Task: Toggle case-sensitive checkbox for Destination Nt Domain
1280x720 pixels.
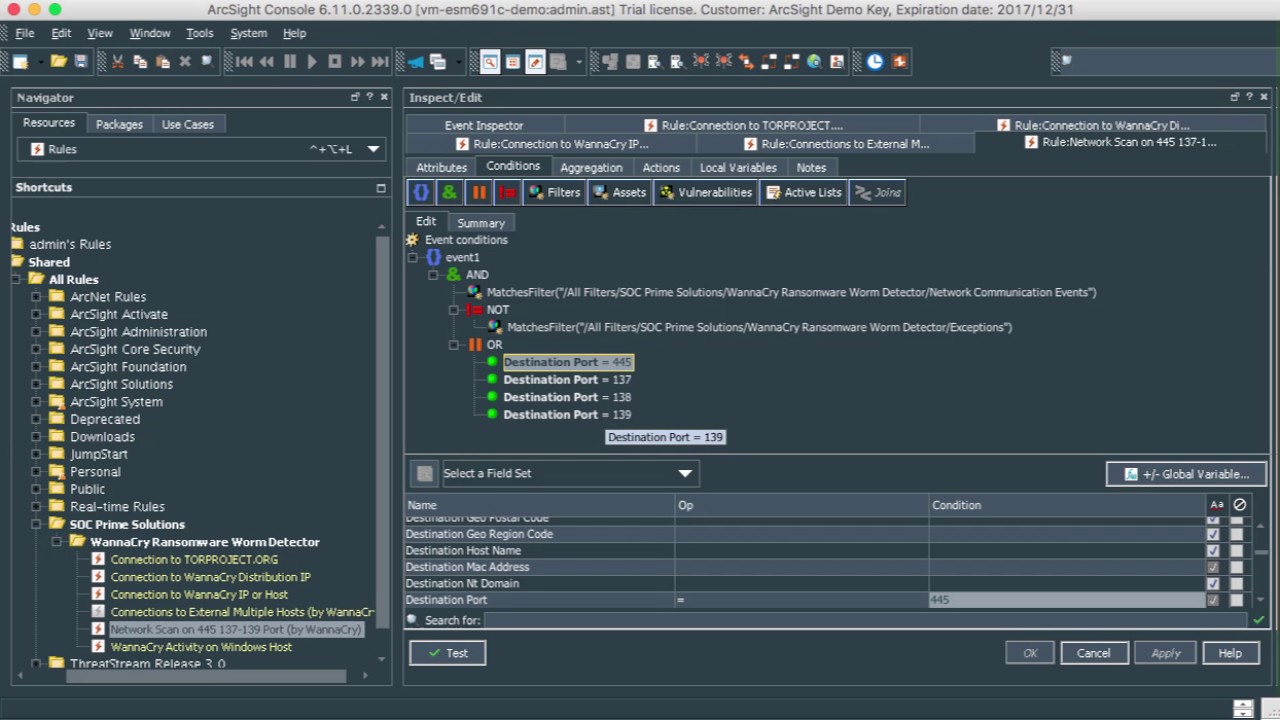Action: [1213, 584]
